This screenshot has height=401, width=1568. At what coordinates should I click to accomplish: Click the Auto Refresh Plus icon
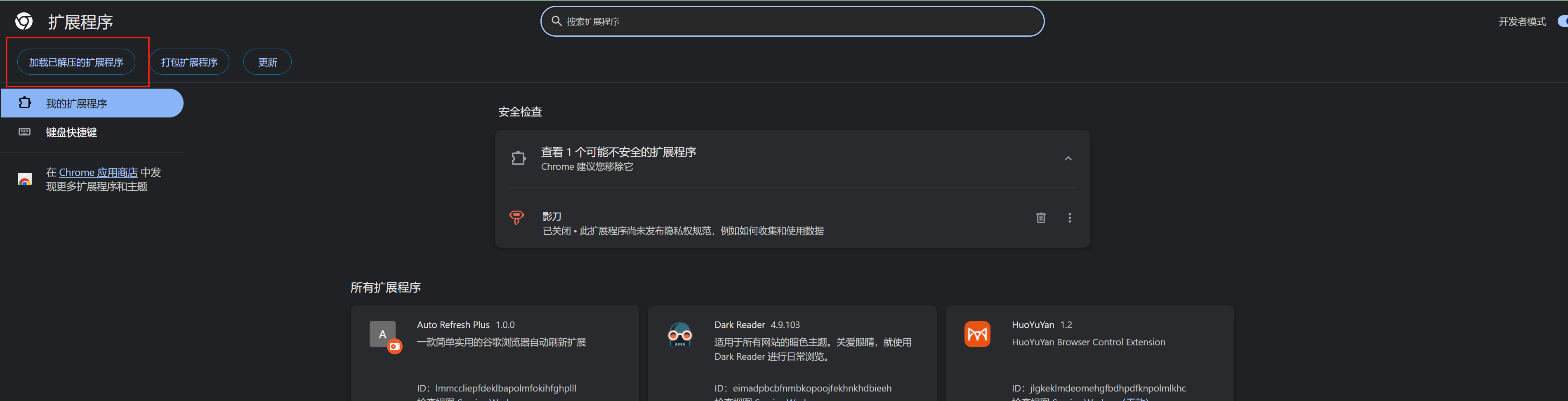386,337
